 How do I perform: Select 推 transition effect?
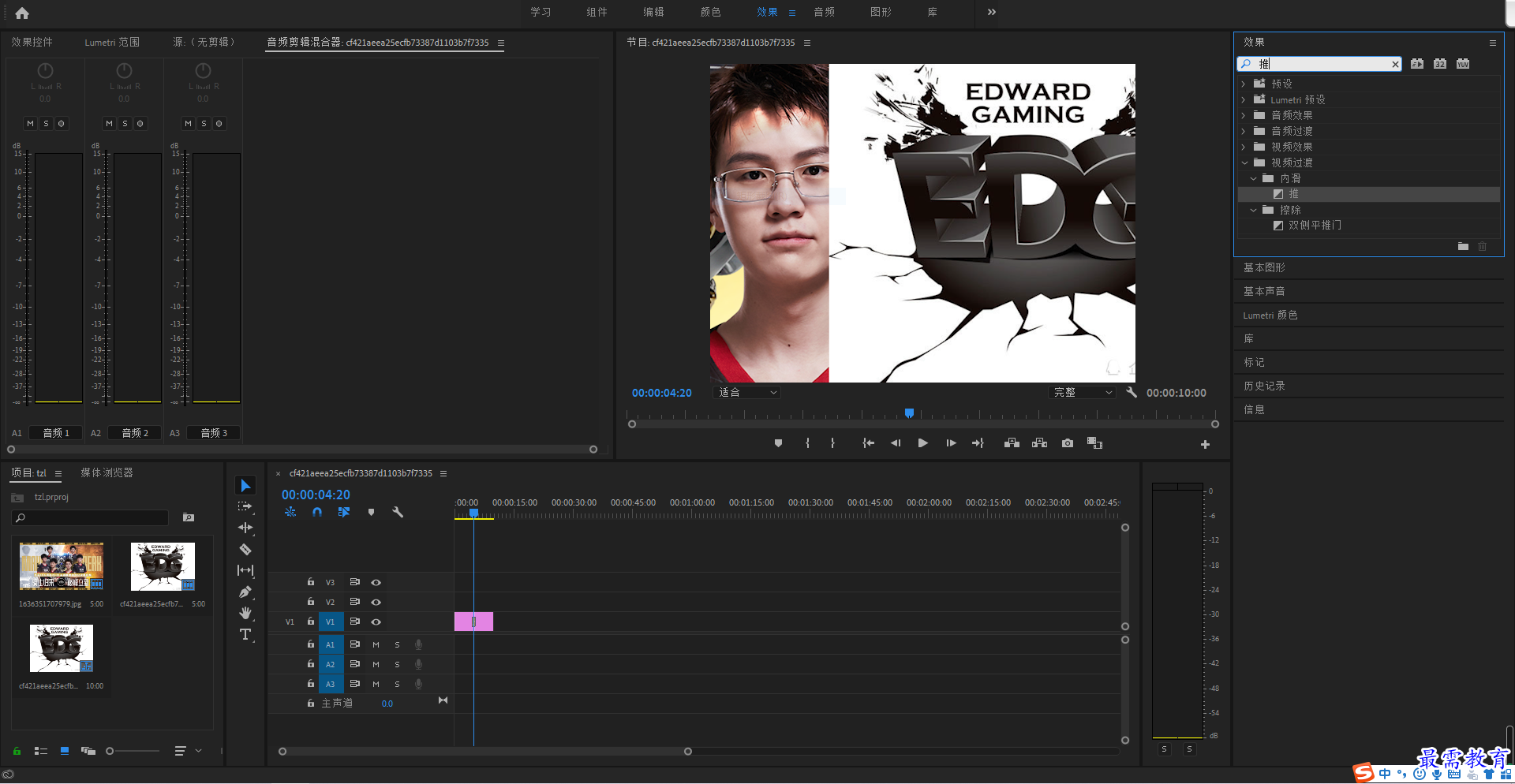pos(1293,194)
